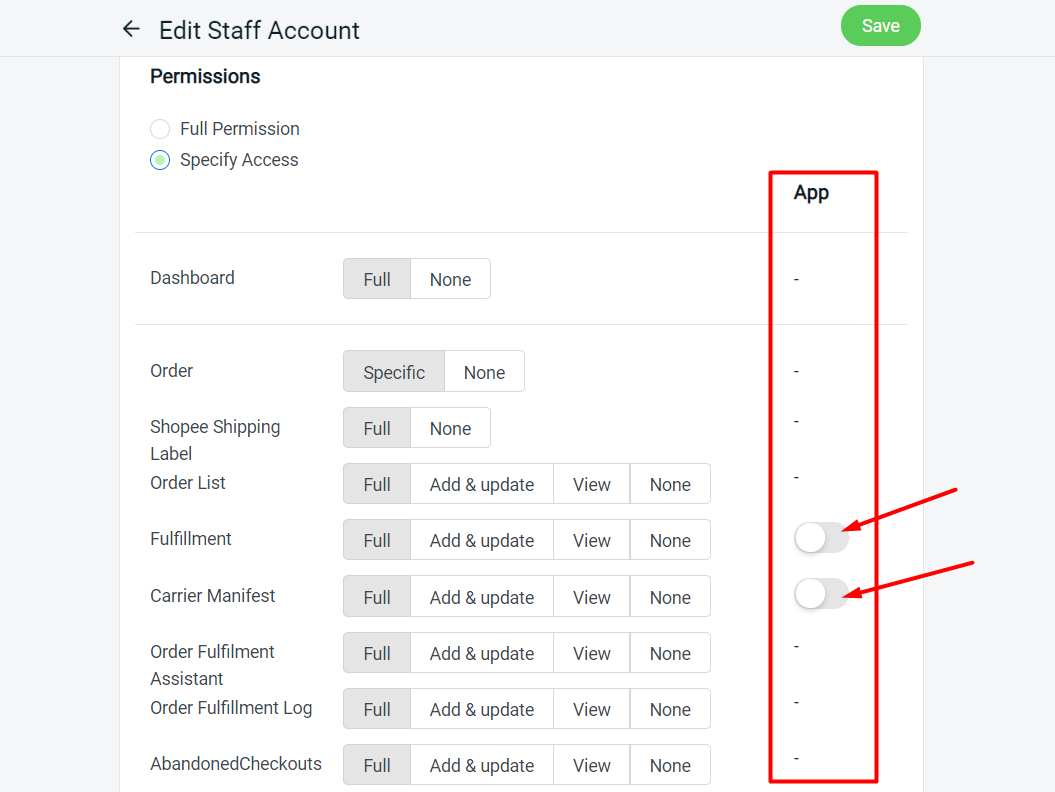Set AbandonedCheckouts permission to None
1055x792 pixels.
tap(670, 765)
